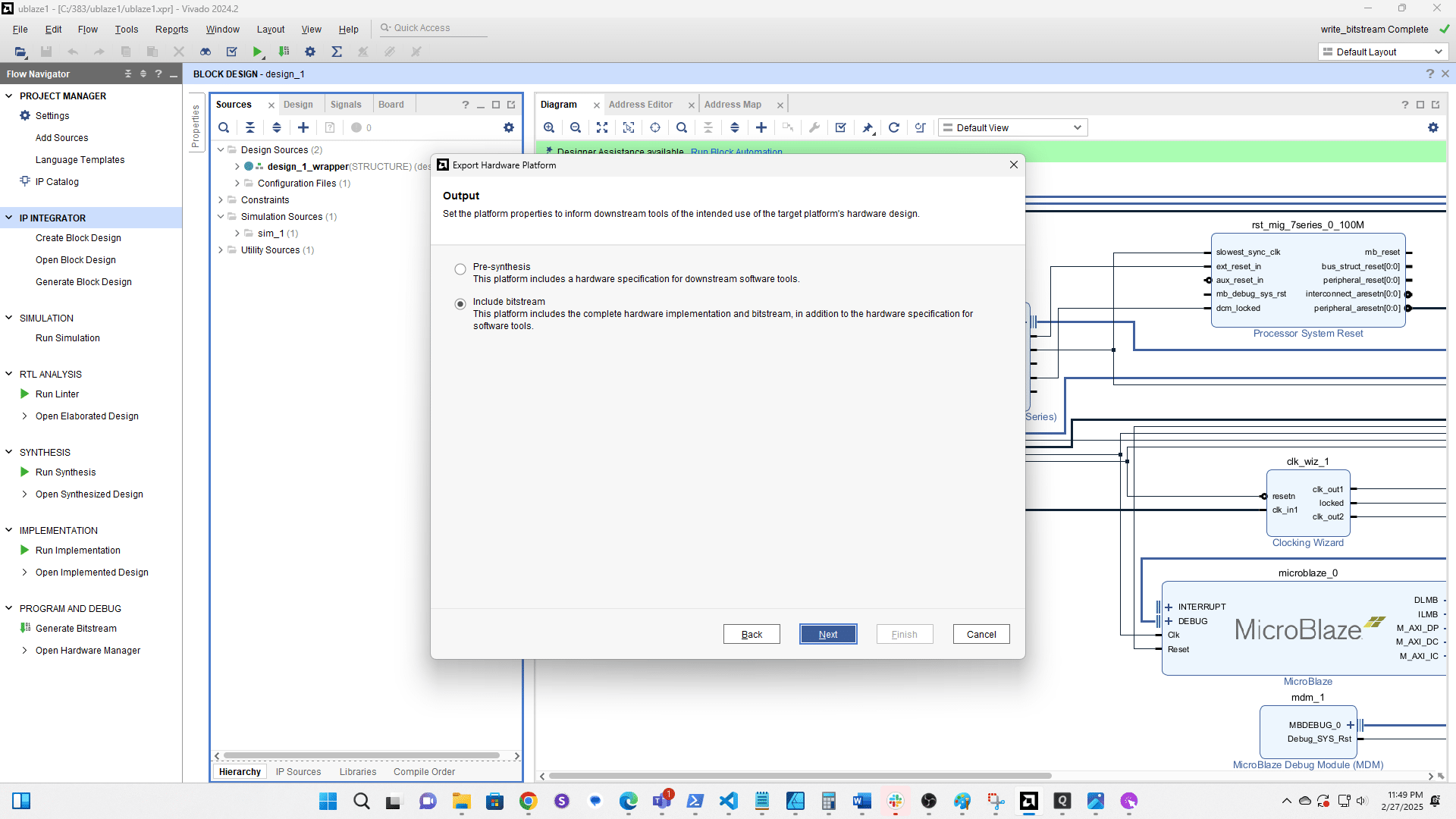
Task: Choose the Pre-synthesis output option
Action: [x=460, y=269]
